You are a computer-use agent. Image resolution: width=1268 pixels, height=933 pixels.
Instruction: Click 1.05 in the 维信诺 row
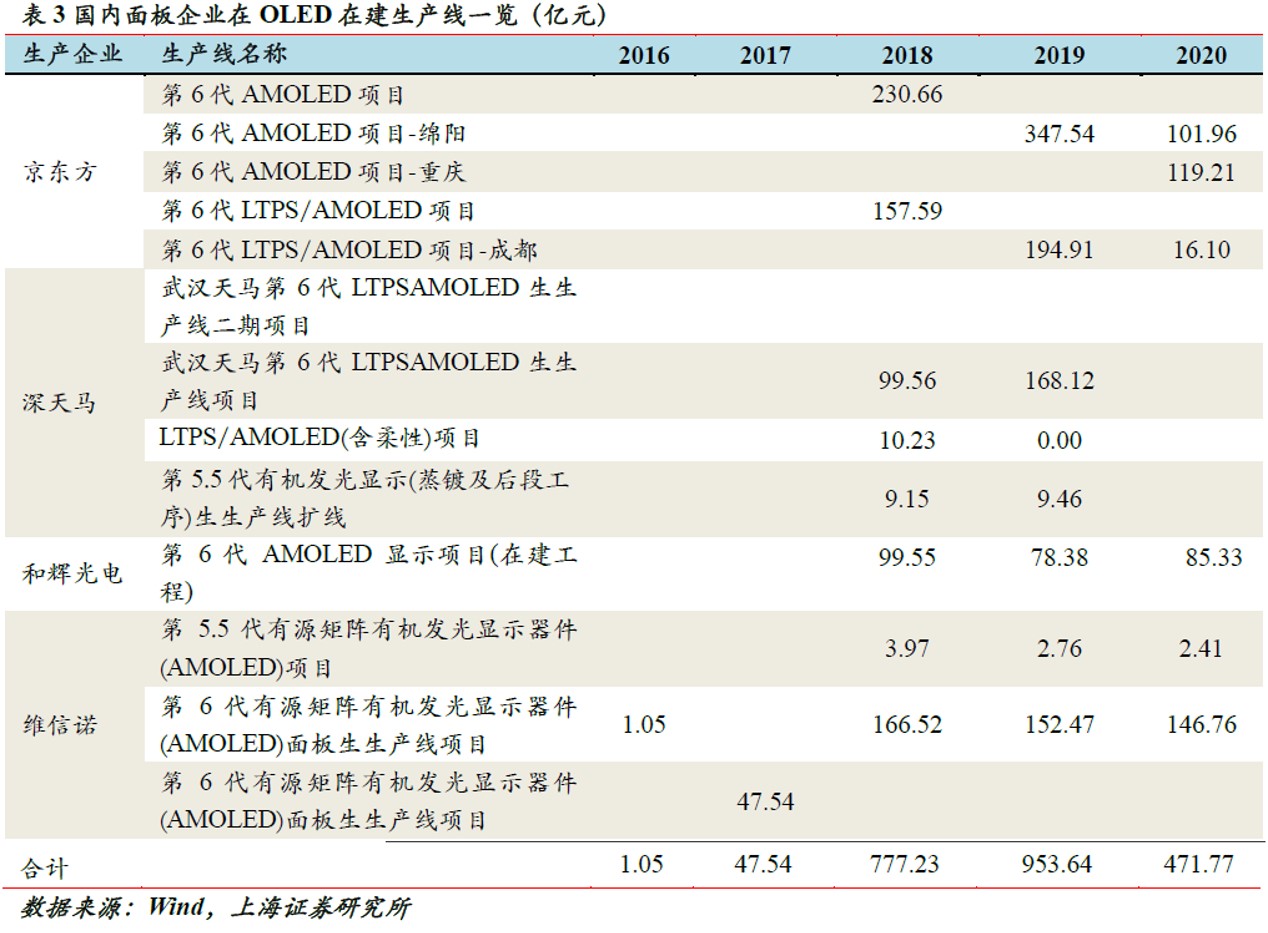click(x=644, y=725)
